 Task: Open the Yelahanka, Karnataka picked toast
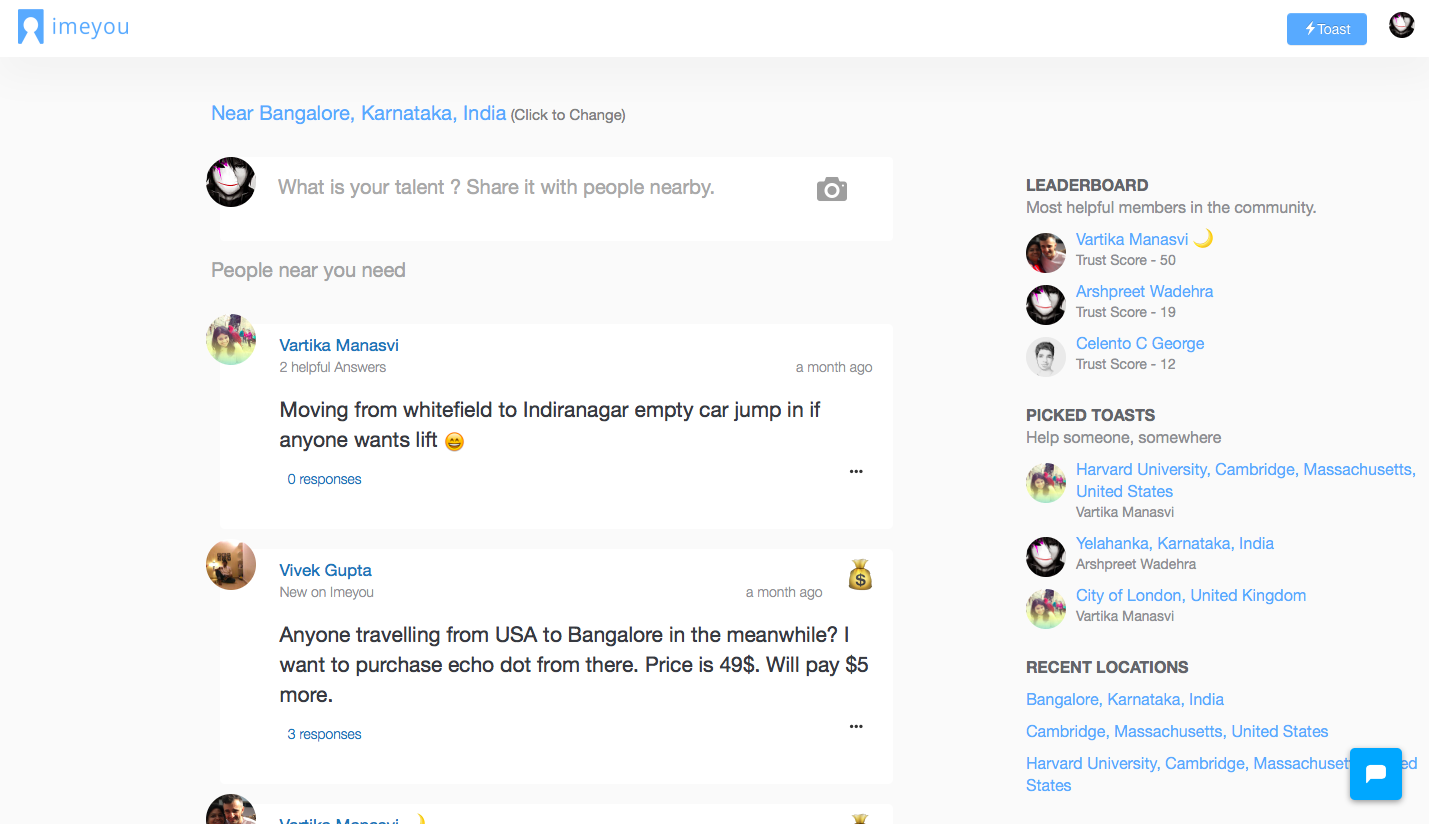[x=1174, y=543]
